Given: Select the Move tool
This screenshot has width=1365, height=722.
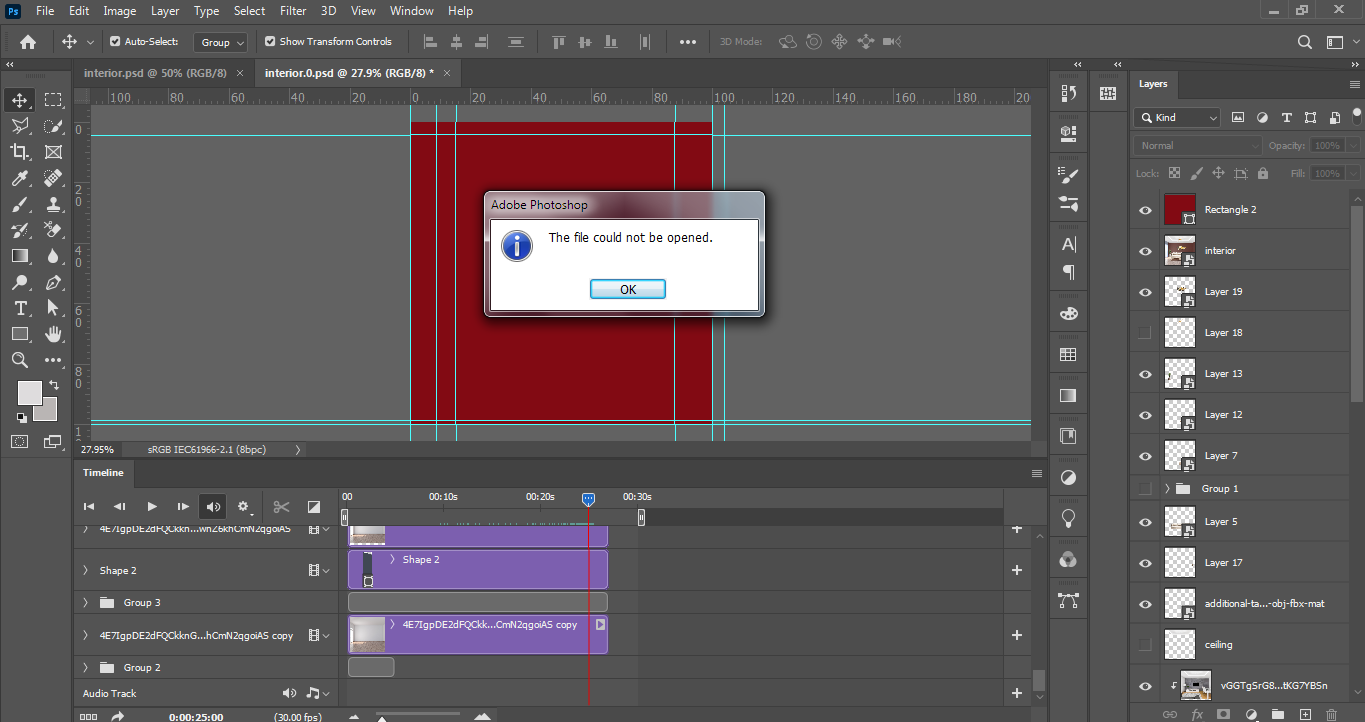Looking at the screenshot, I should point(21,100).
